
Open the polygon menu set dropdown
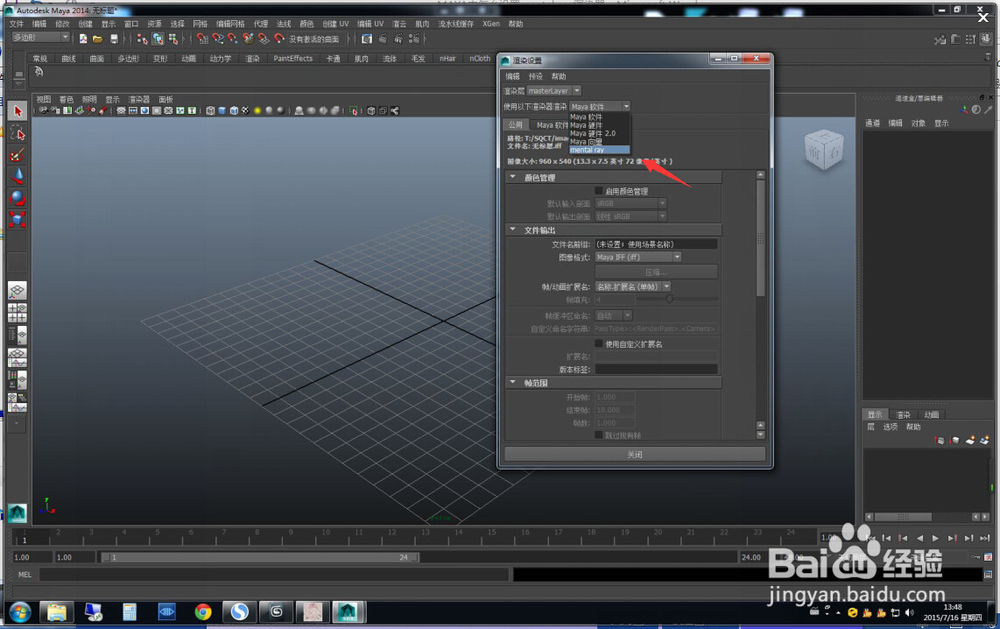[x=40, y=38]
